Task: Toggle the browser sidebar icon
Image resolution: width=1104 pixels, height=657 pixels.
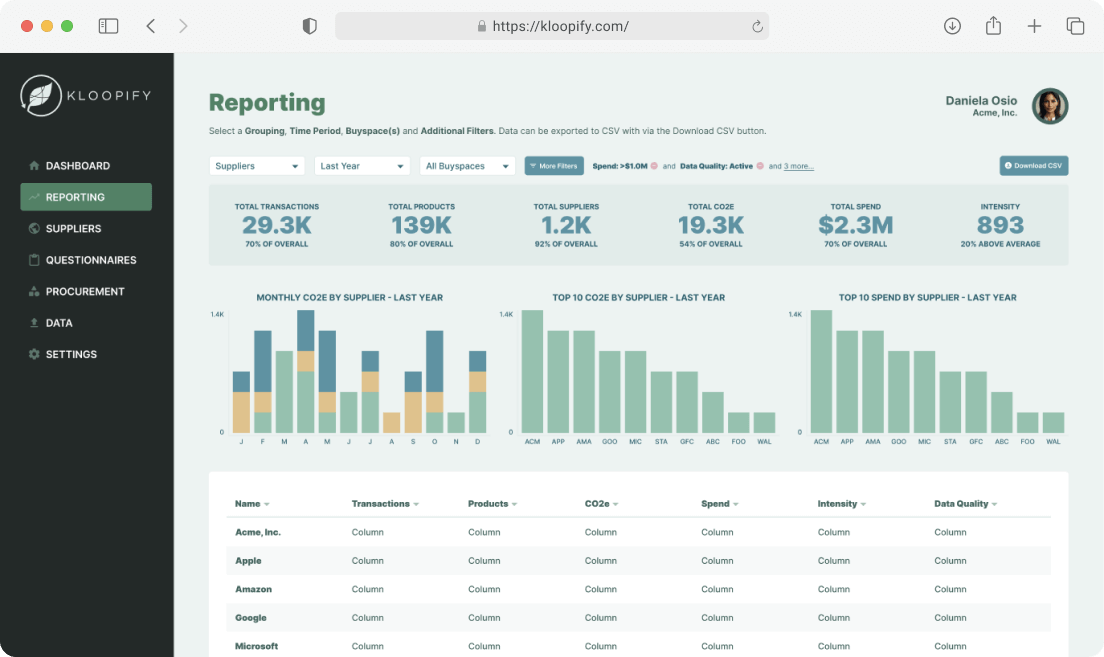Action: coord(108,26)
